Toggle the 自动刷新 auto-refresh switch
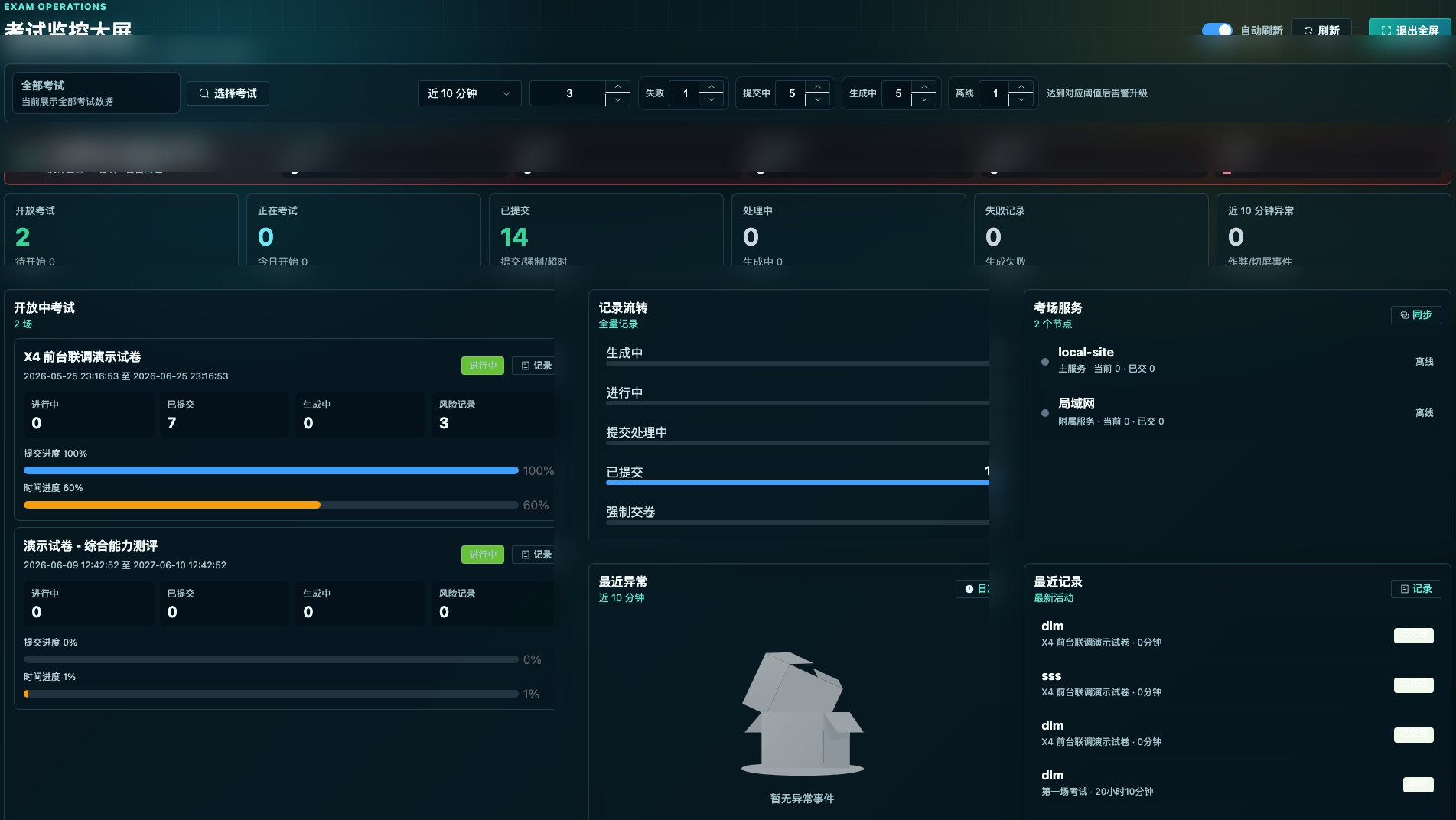 (1217, 30)
